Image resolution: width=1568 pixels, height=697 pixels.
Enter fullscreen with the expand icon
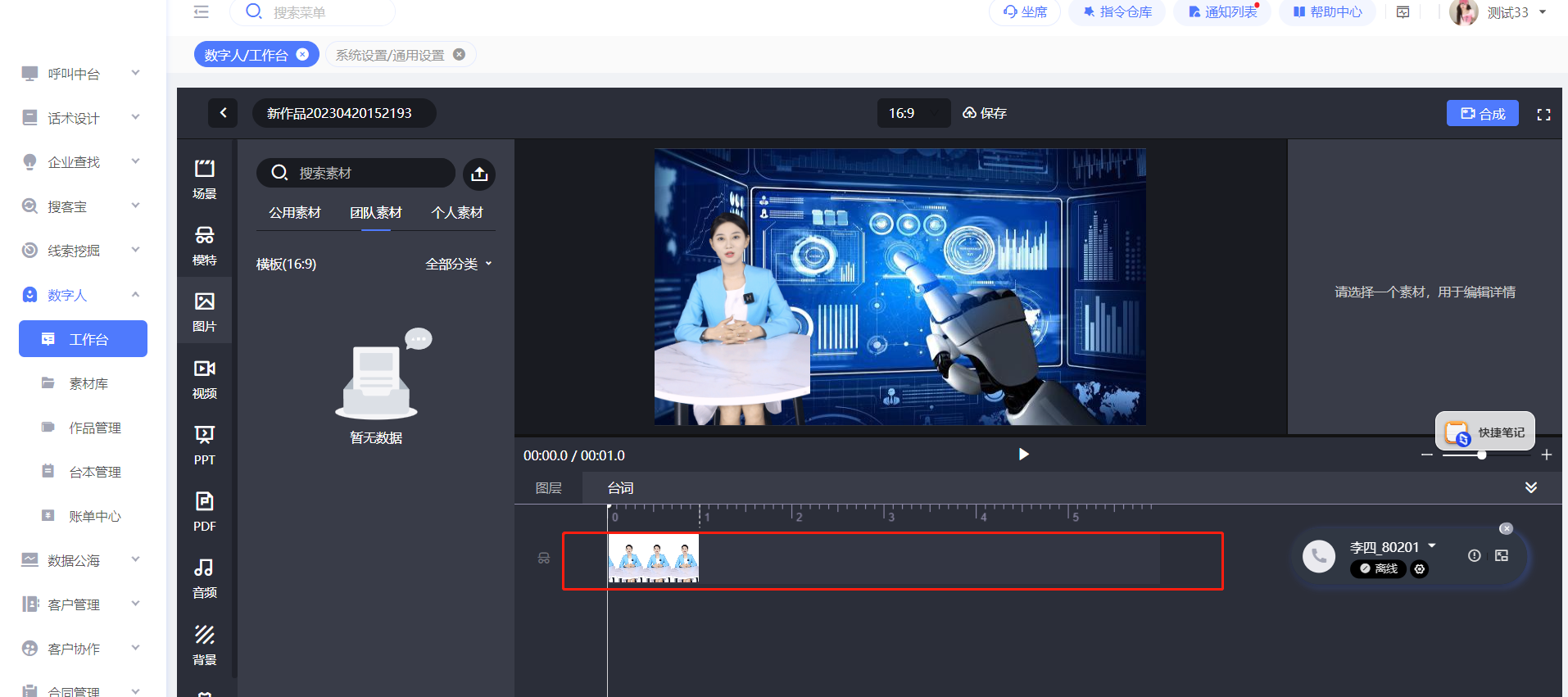1543,115
